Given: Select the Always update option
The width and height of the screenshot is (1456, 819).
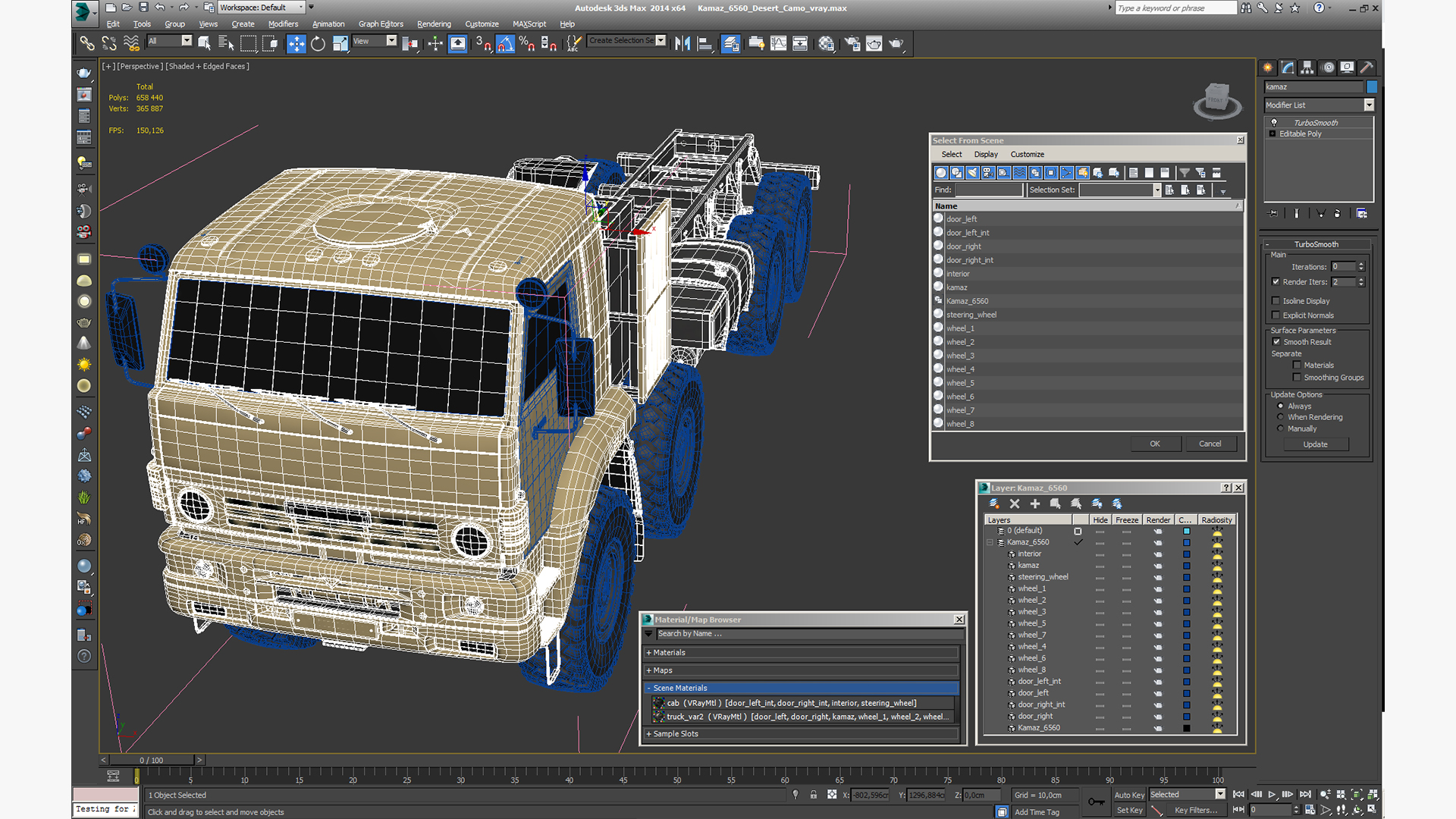Looking at the screenshot, I should tap(1280, 406).
